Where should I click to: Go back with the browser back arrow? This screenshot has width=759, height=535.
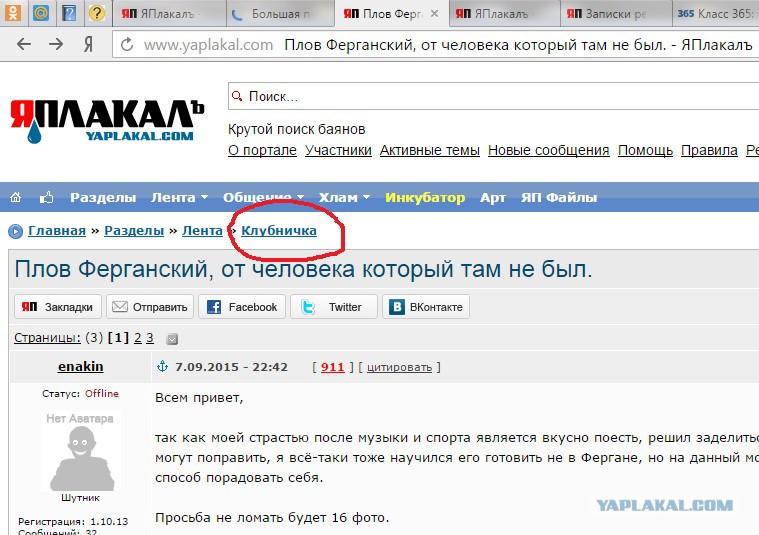point(24,45)
